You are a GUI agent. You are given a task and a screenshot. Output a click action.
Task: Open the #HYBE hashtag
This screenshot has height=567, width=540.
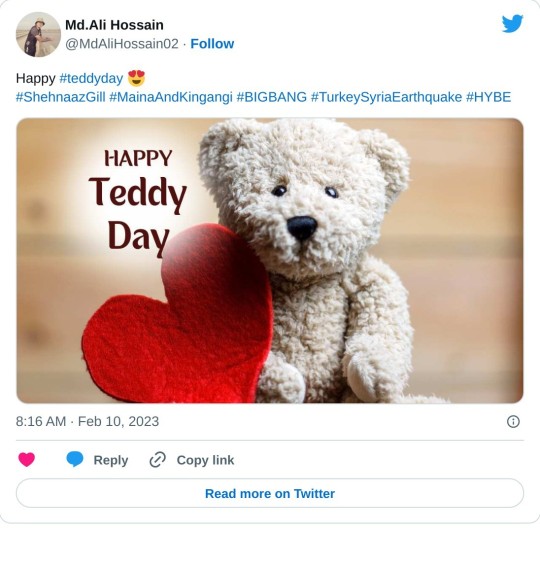(489, 97)
